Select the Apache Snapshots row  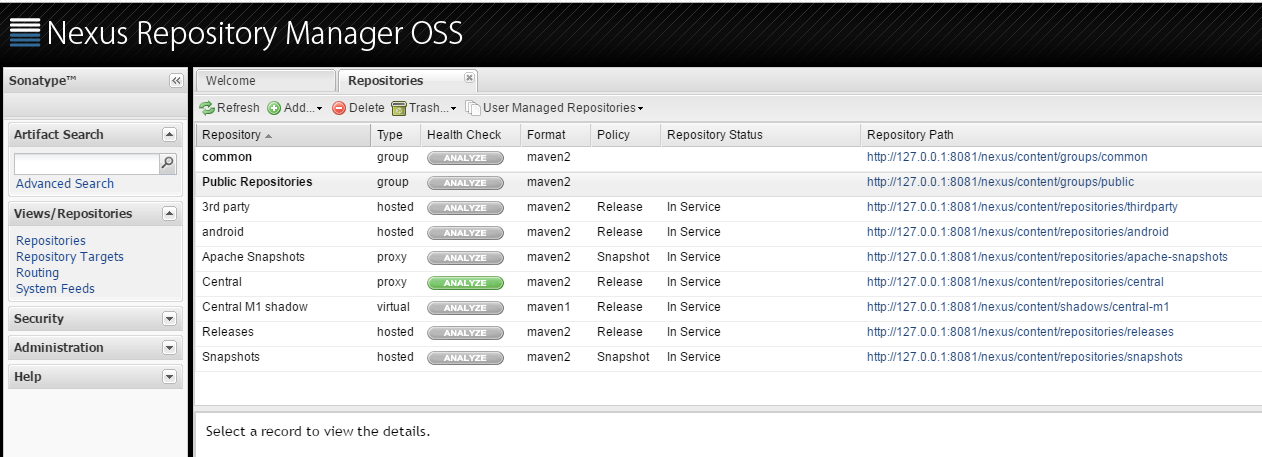[x=729, y=258]
